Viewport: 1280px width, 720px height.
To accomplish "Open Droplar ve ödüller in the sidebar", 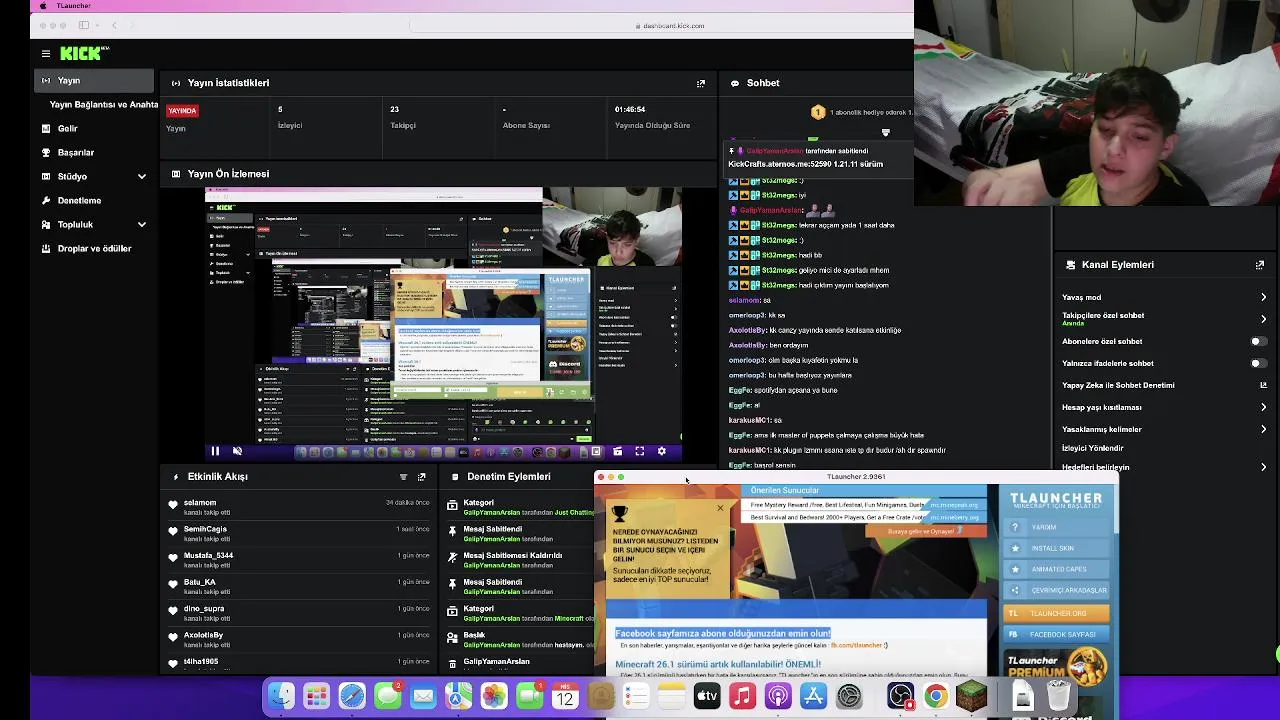I will (x=94, y=249).
